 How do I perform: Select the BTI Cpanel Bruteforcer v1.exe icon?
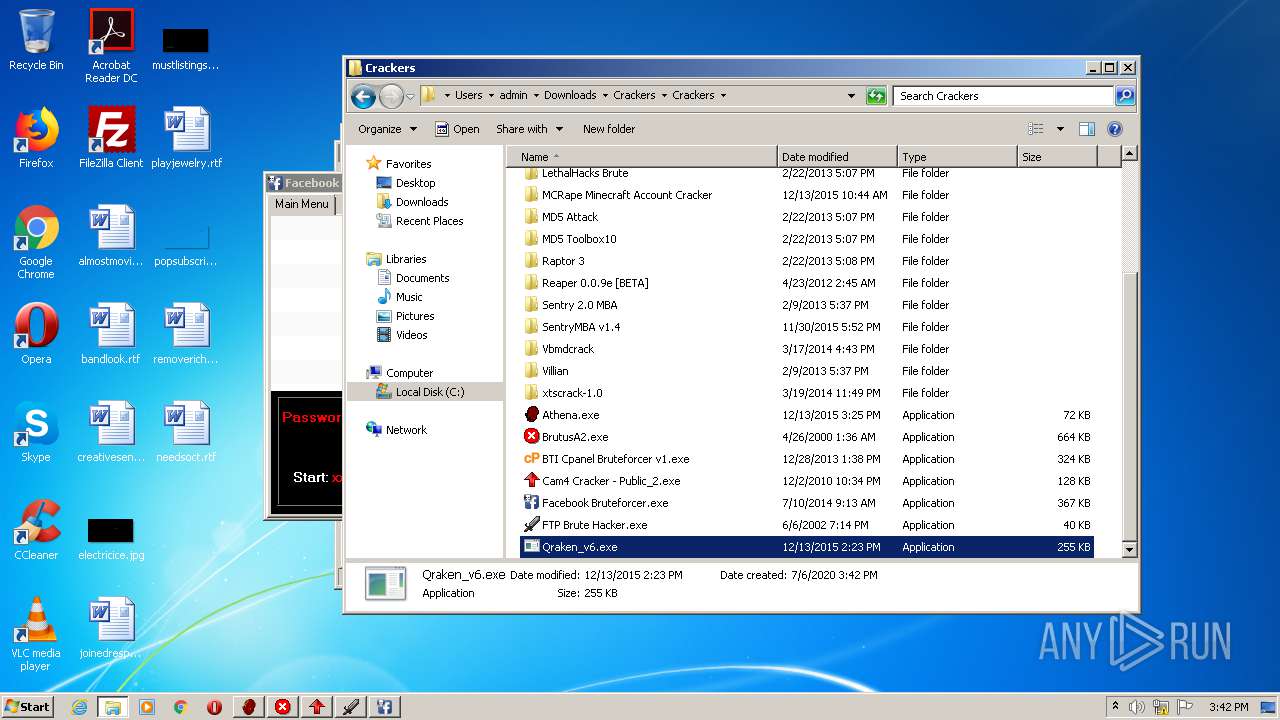click(532, 459)
